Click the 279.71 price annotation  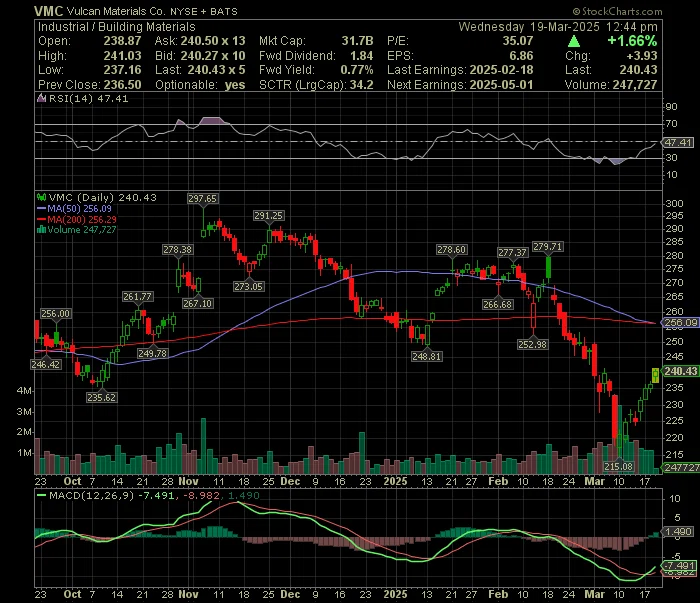(x=548, y=246)
